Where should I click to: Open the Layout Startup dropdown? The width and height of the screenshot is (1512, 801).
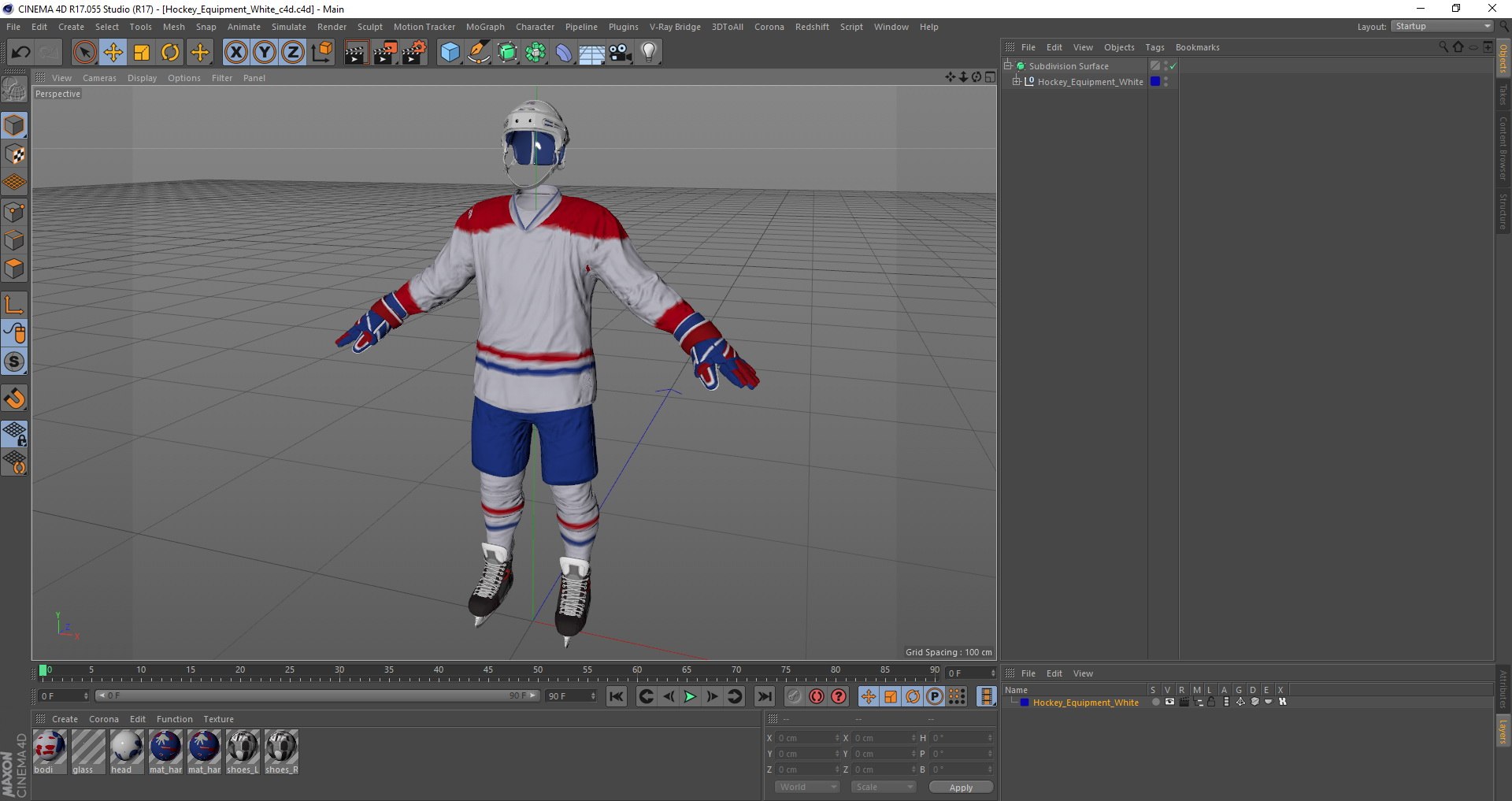point(1443,26)
